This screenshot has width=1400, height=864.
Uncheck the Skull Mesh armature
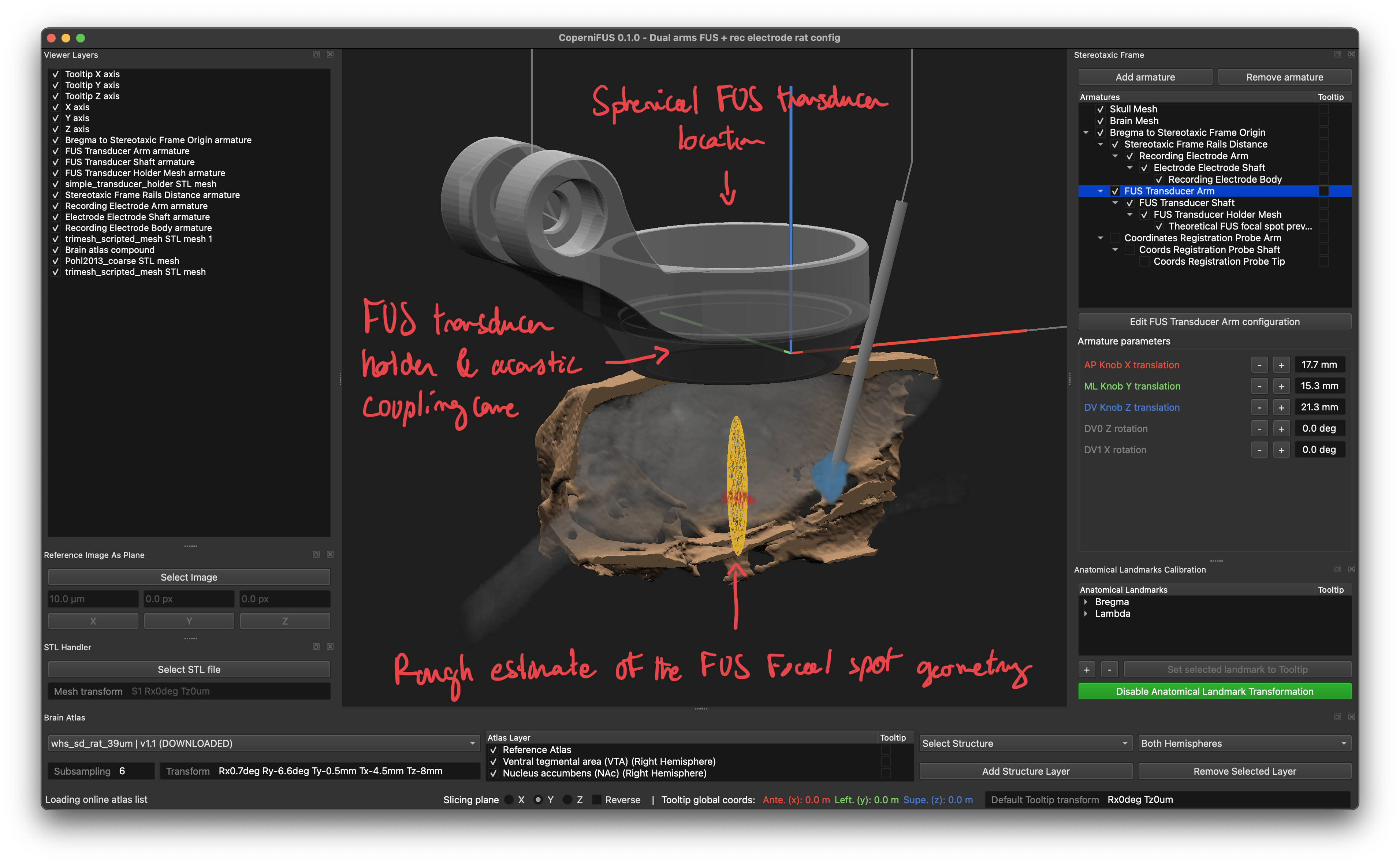click(x=1101, y=109)
